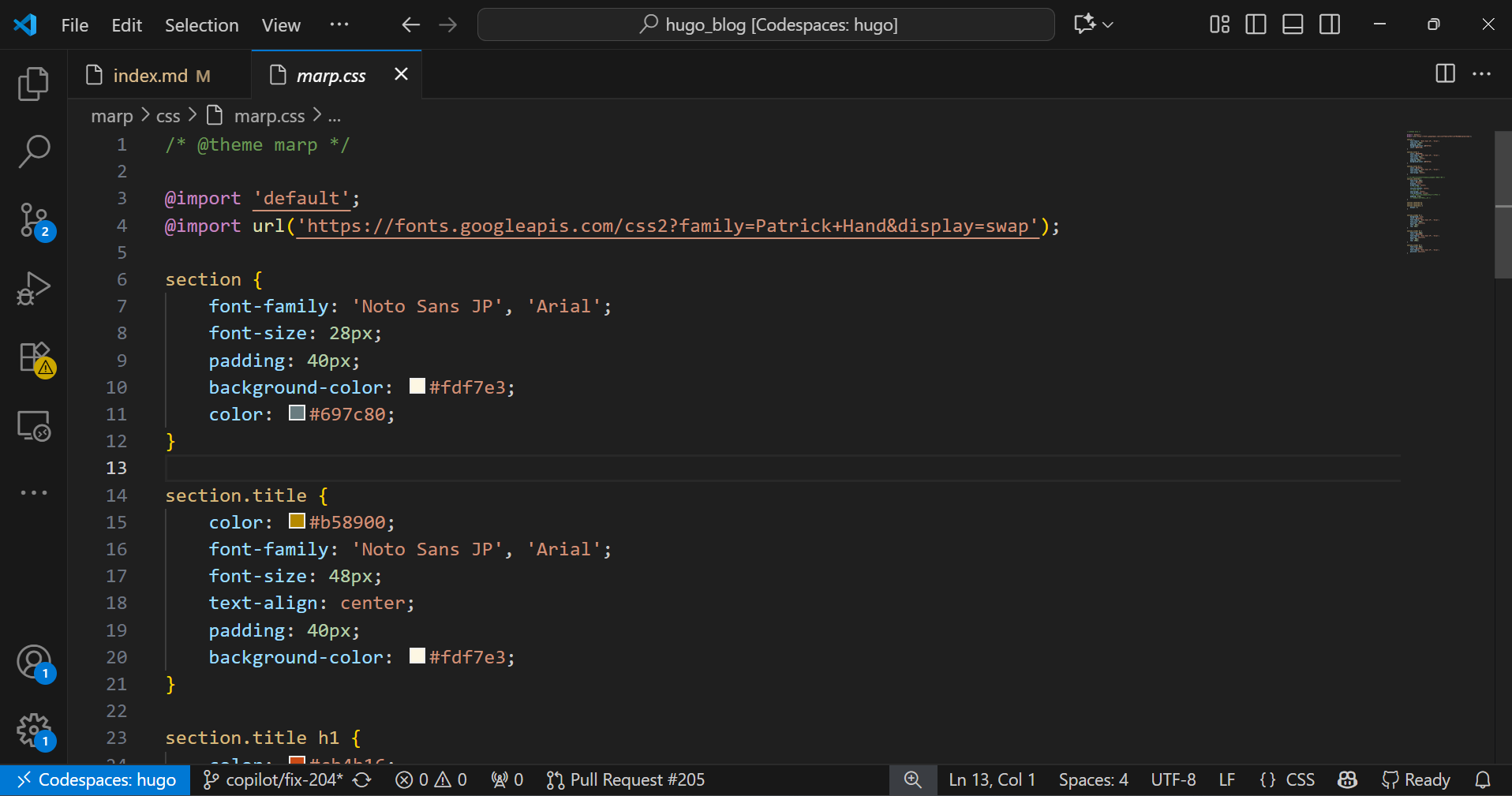Follow the Google Fonts URL link
Viewport: 1512px width, 796px height.
click(668, 226)
